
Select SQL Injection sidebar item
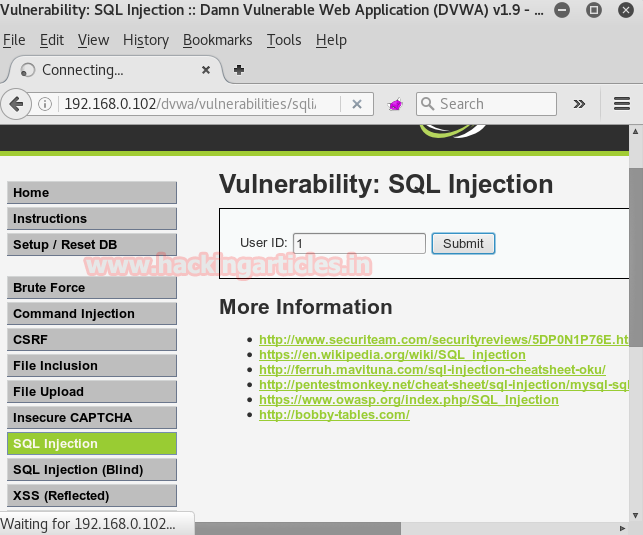(x=92, y=444)
